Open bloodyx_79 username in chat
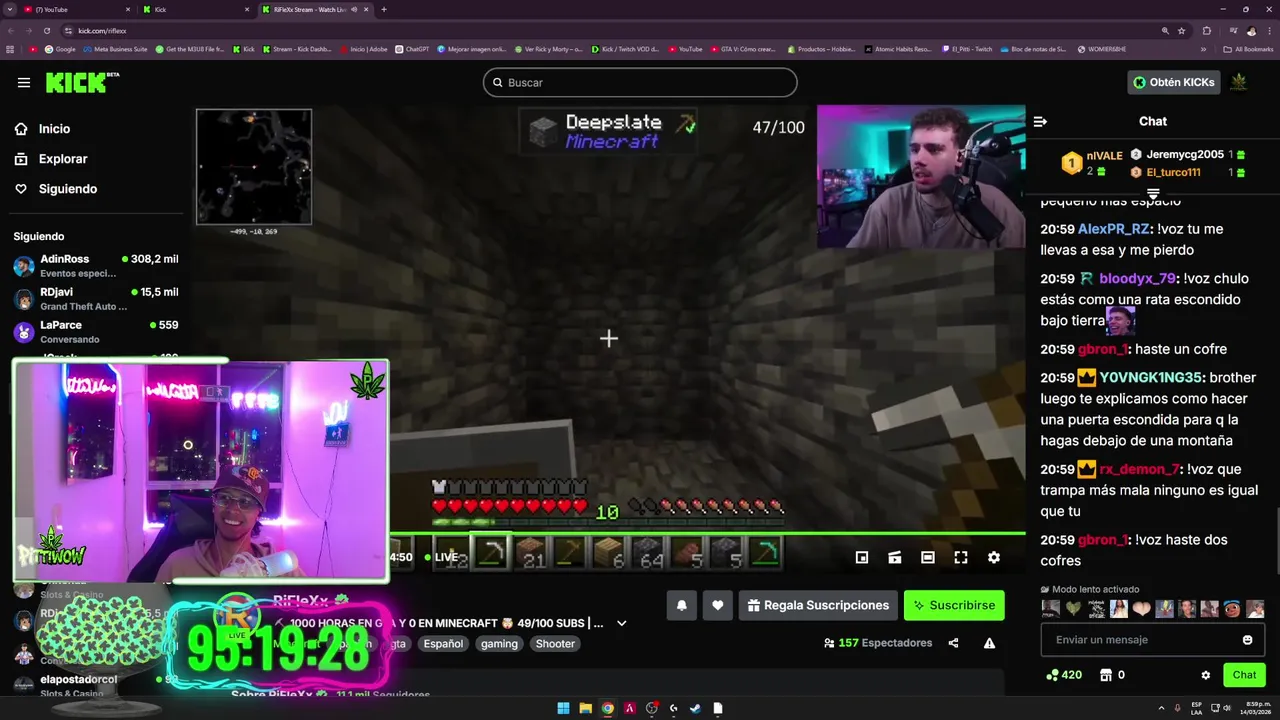Screen dimensions: 1280x720 (1137, 279)
